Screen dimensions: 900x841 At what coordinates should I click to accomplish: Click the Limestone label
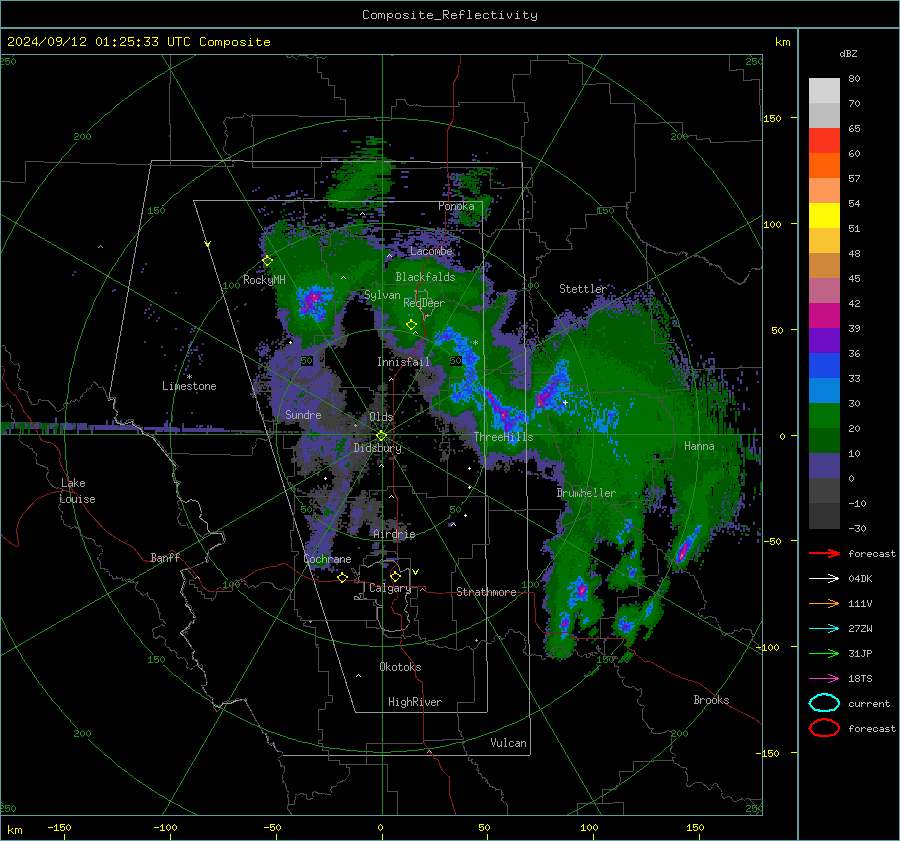pyautogui.click(x=189, y=386)
